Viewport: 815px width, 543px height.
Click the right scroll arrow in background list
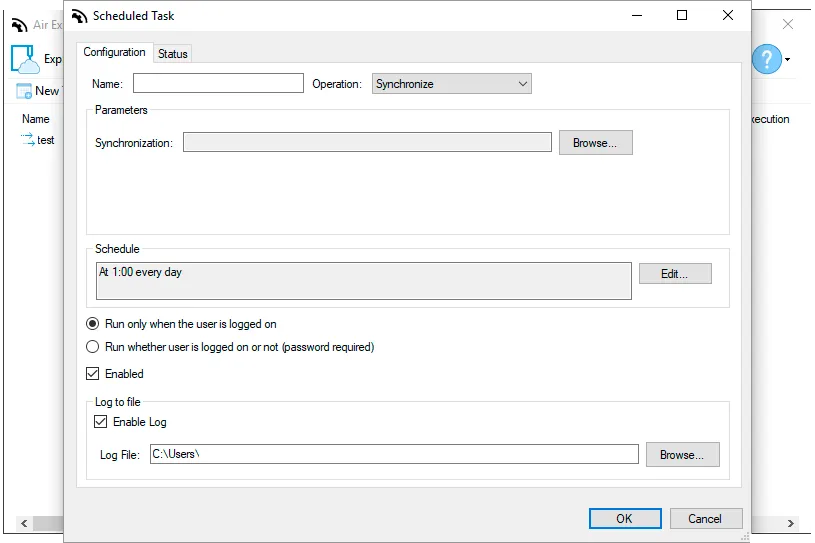(x=791, y=523)
